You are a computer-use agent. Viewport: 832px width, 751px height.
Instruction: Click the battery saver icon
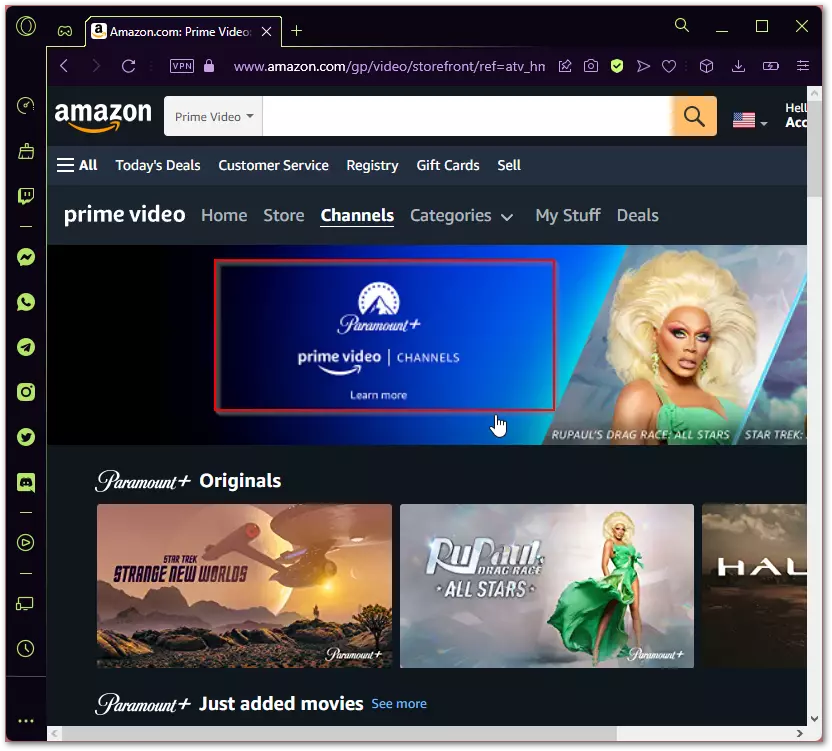770,66
